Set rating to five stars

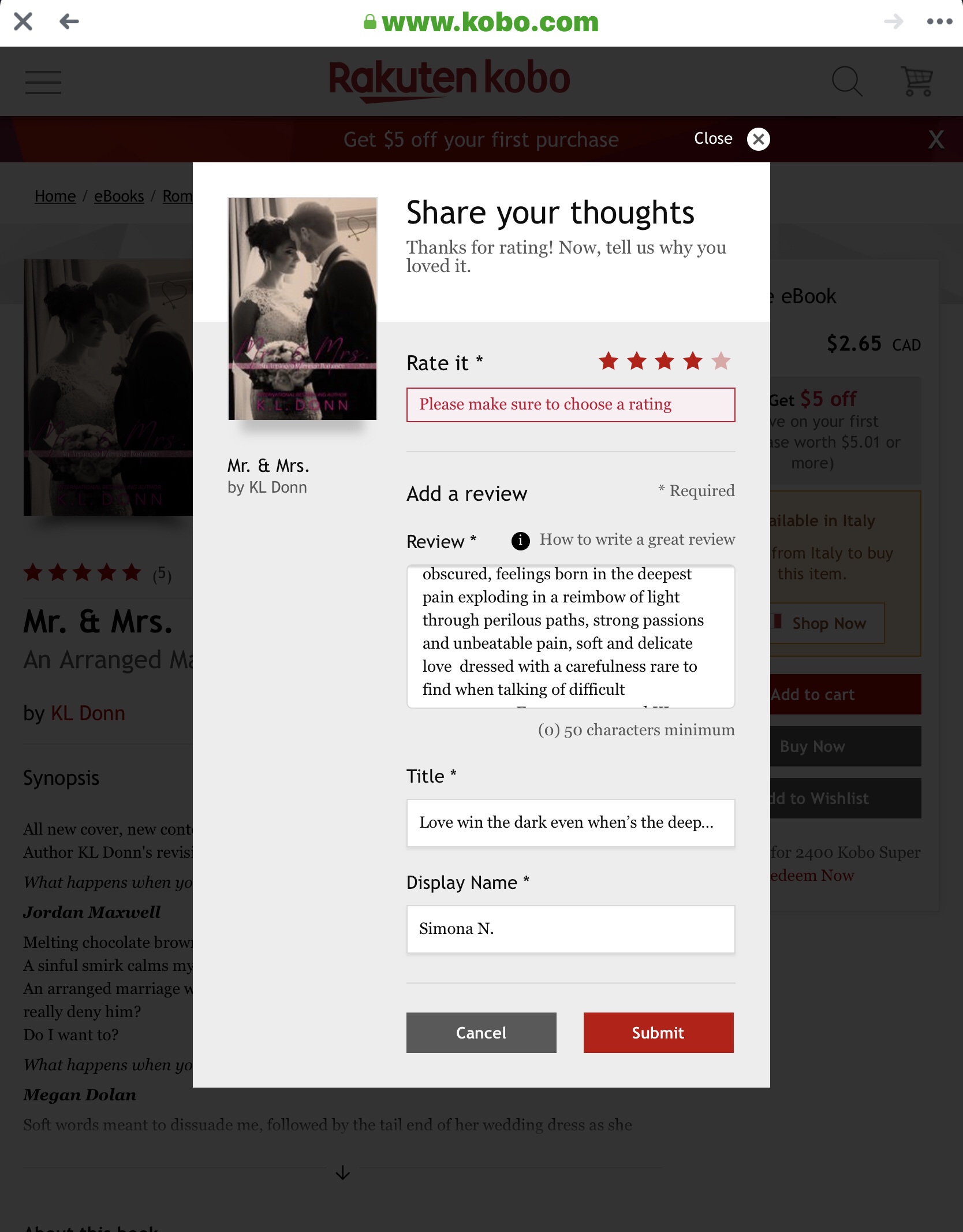[x=721, y=361]
